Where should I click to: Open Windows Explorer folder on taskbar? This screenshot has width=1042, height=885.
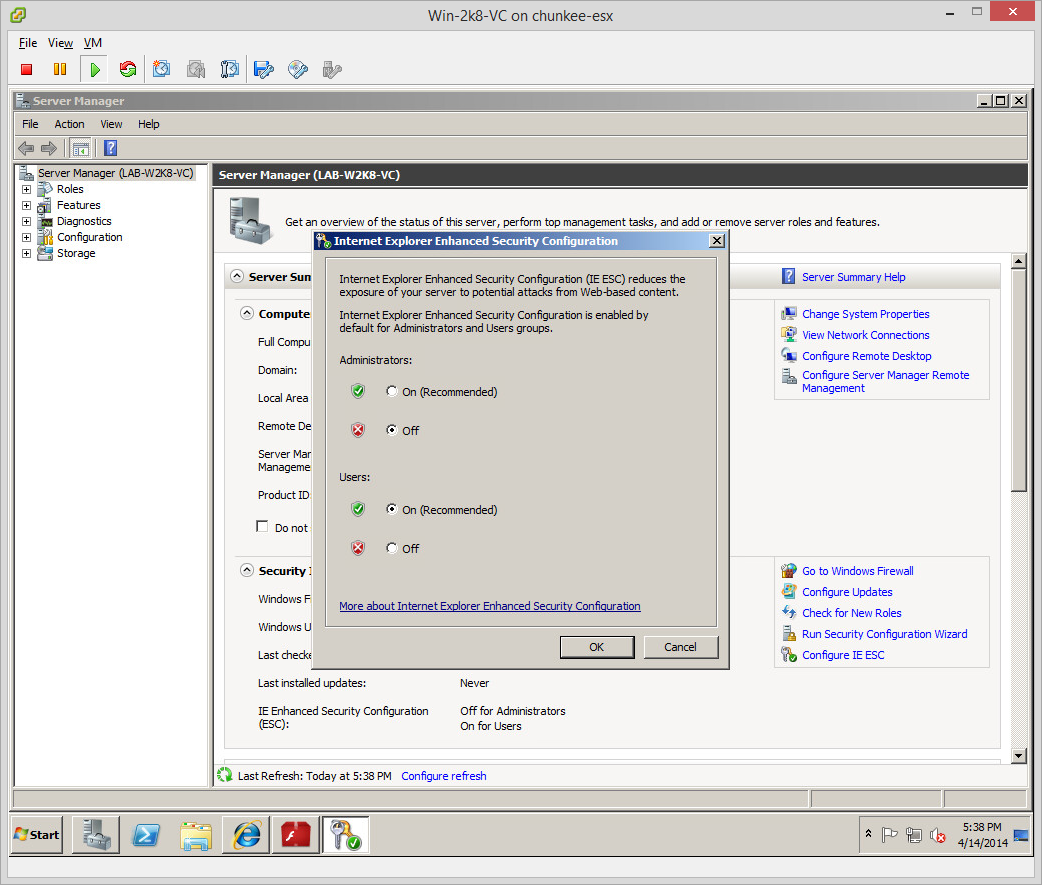(x=196, y=834)
